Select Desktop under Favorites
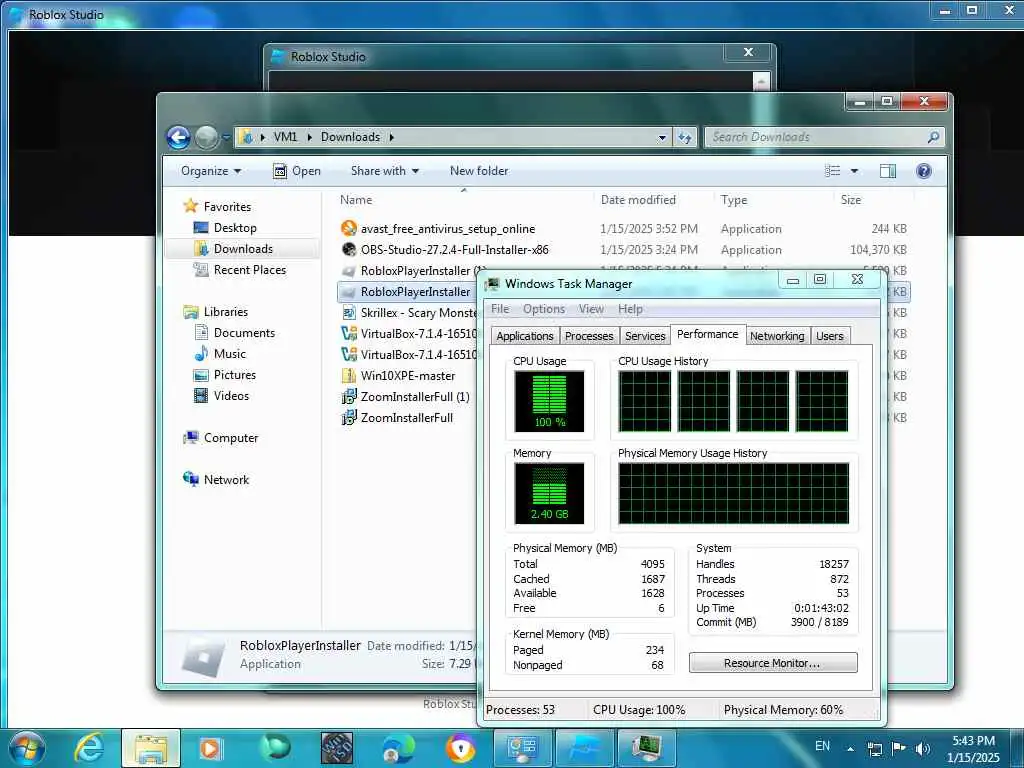Screen dimensions: 1024x768 coord(235,228)
